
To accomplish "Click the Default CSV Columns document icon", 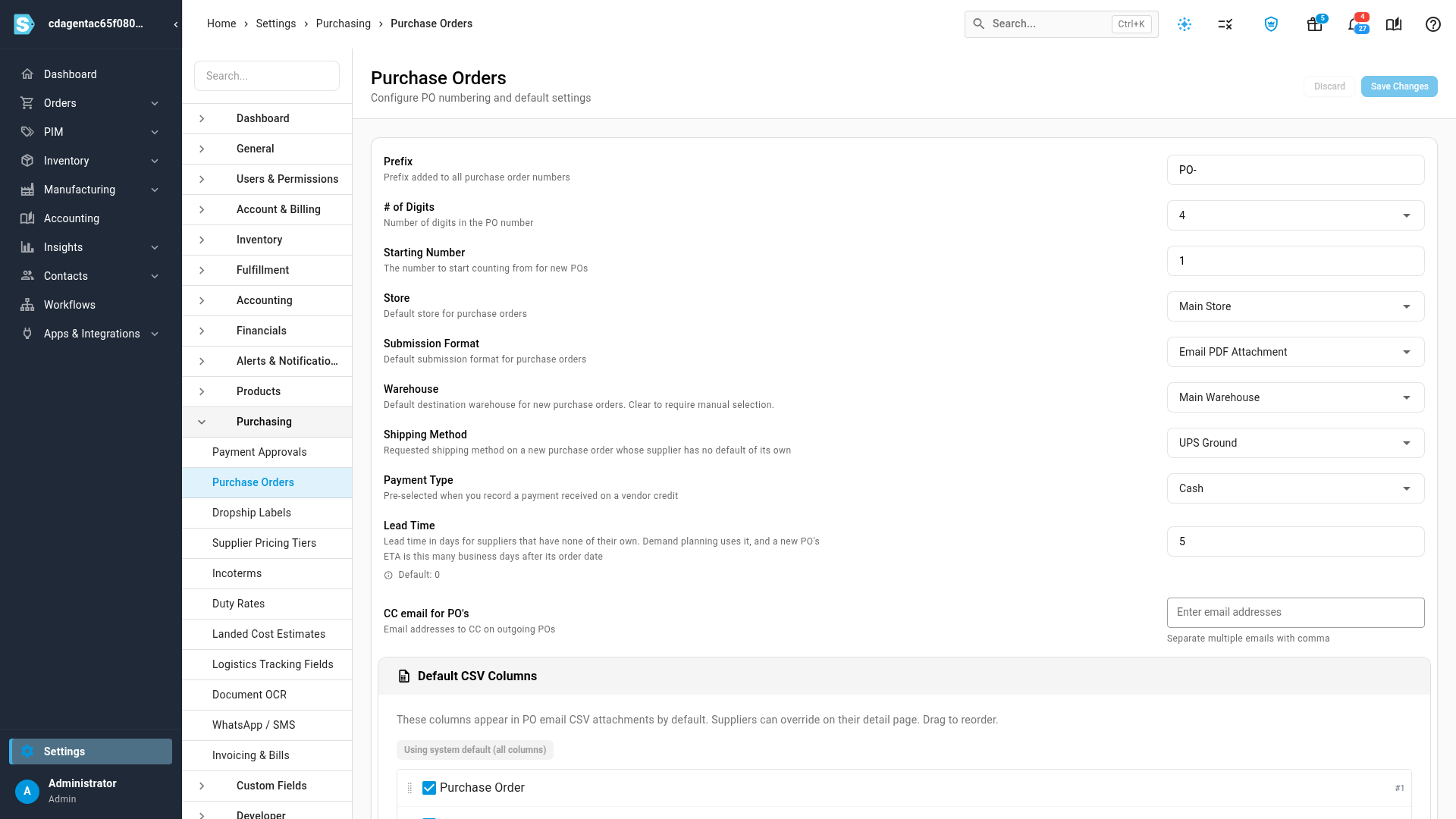I will pos(404,676).
